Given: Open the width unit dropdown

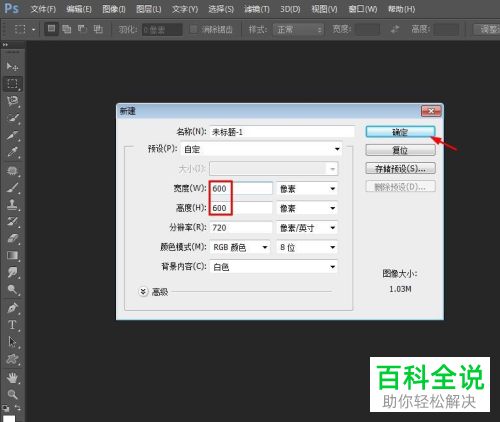Looking at the screenshot, I should tap(307, 189).
